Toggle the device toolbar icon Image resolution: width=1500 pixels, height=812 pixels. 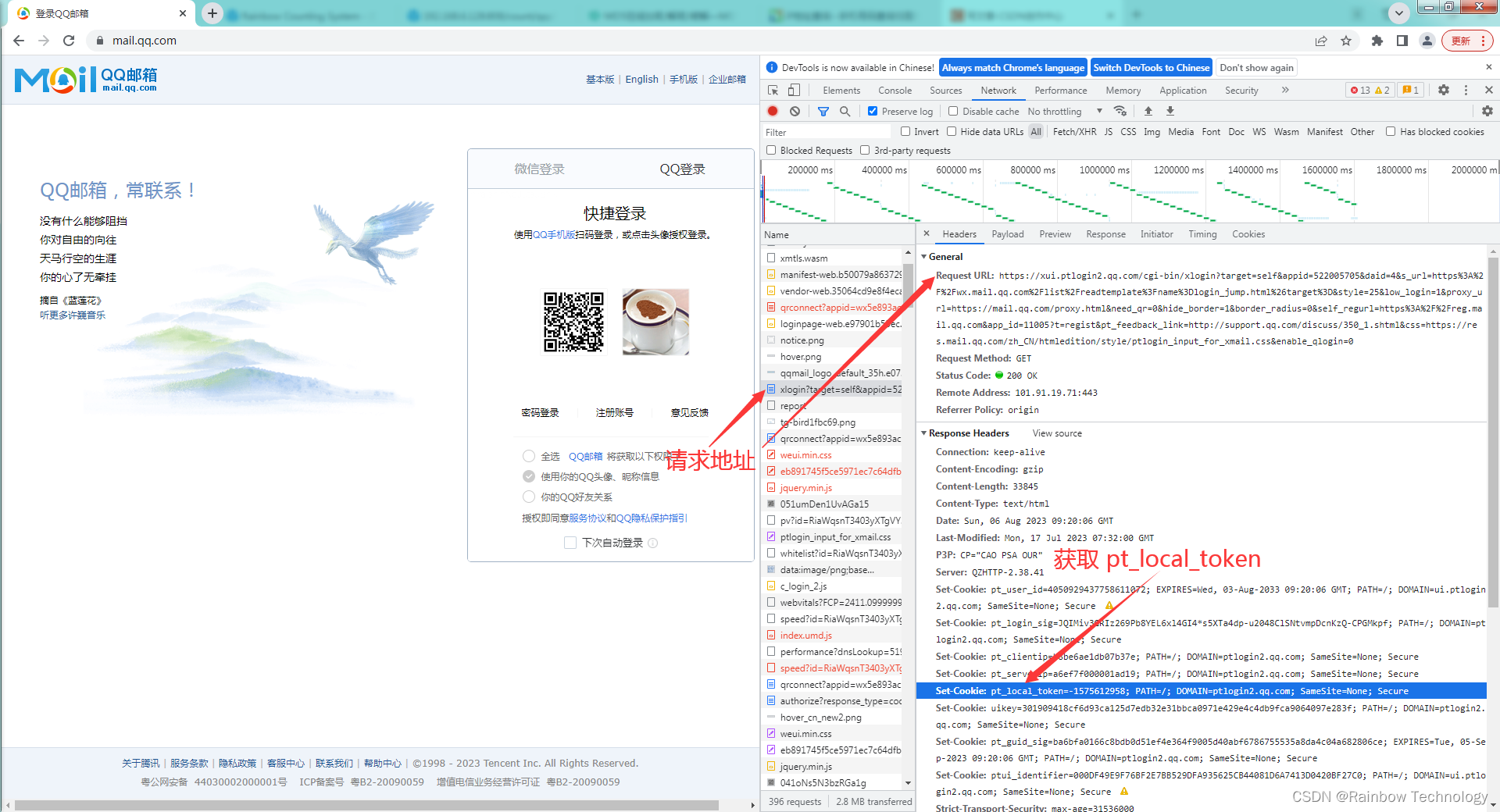(794, 90)
